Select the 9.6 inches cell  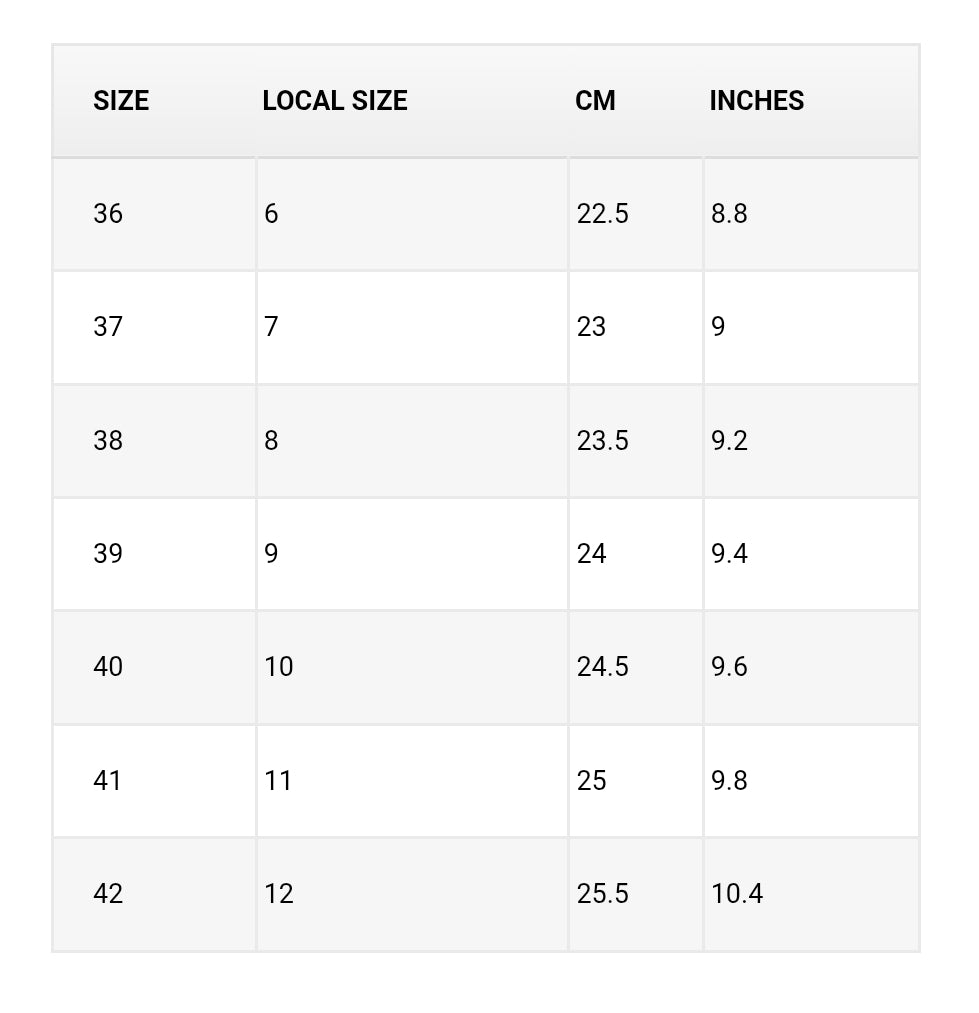[x=729, y=667]
